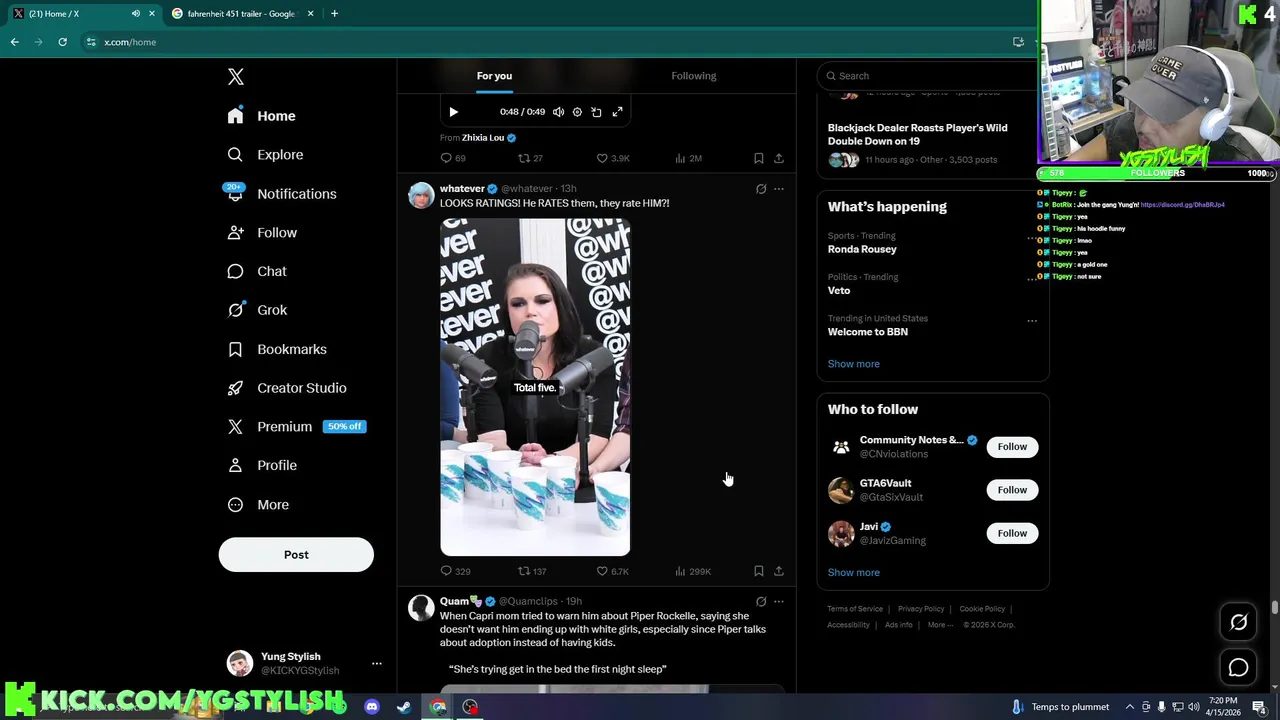The width and height of the screenshot is (1280, 720).
Task: Click the Post button
Action: tap(296, 555)
